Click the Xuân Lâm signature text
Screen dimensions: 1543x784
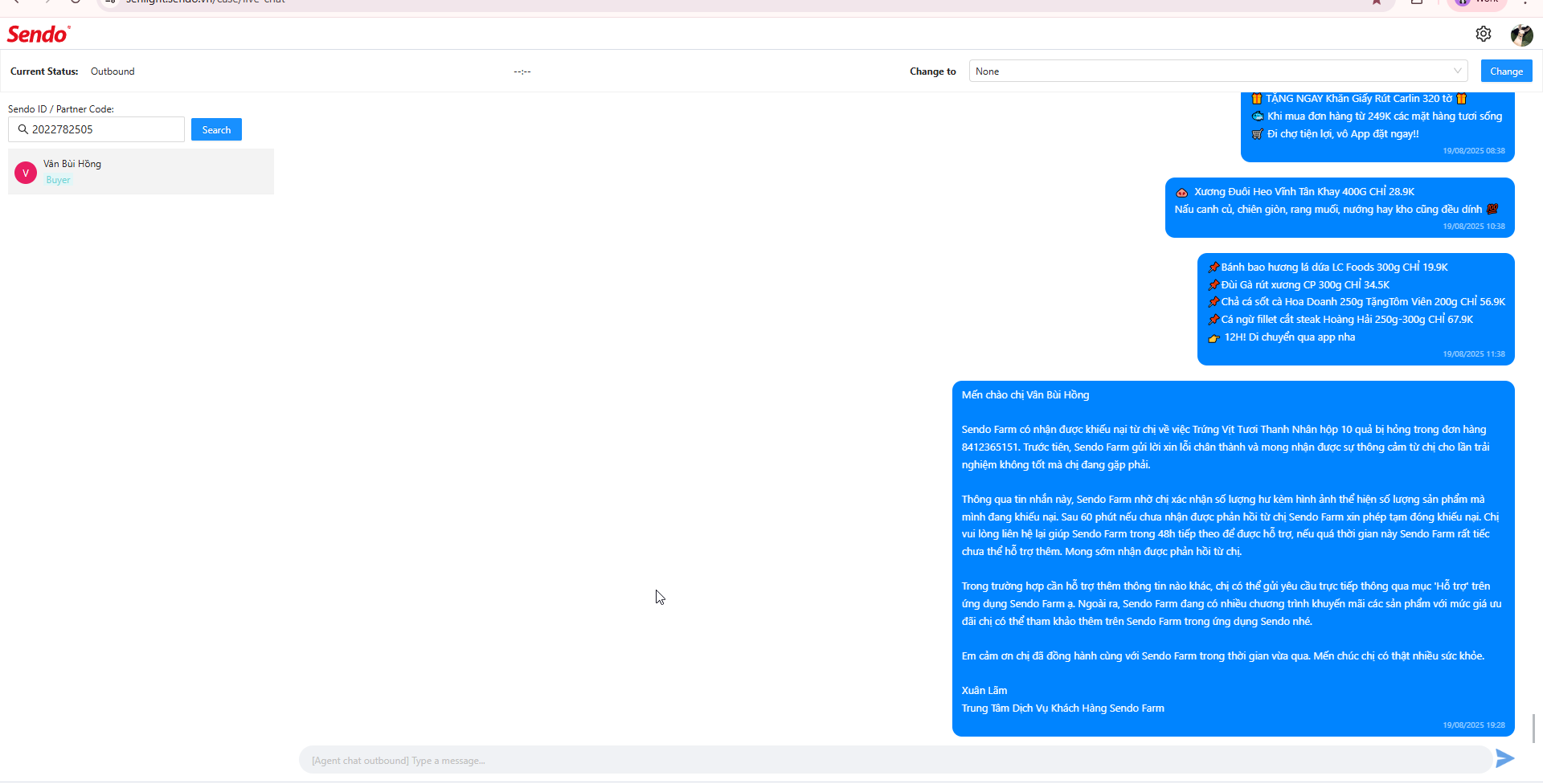[984, 691]
